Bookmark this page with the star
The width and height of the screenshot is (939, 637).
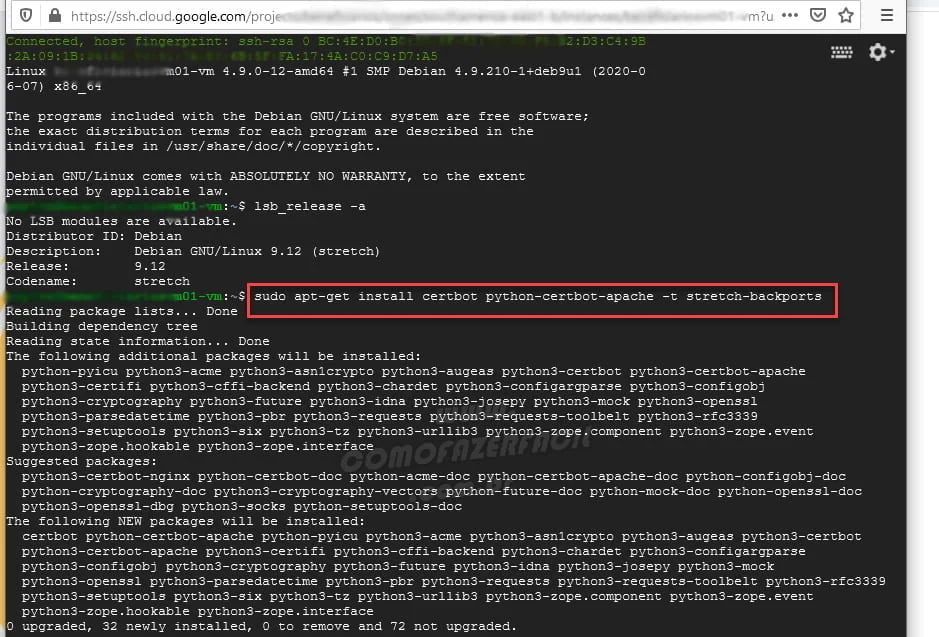pyautogui.click(x=846, y=15)
